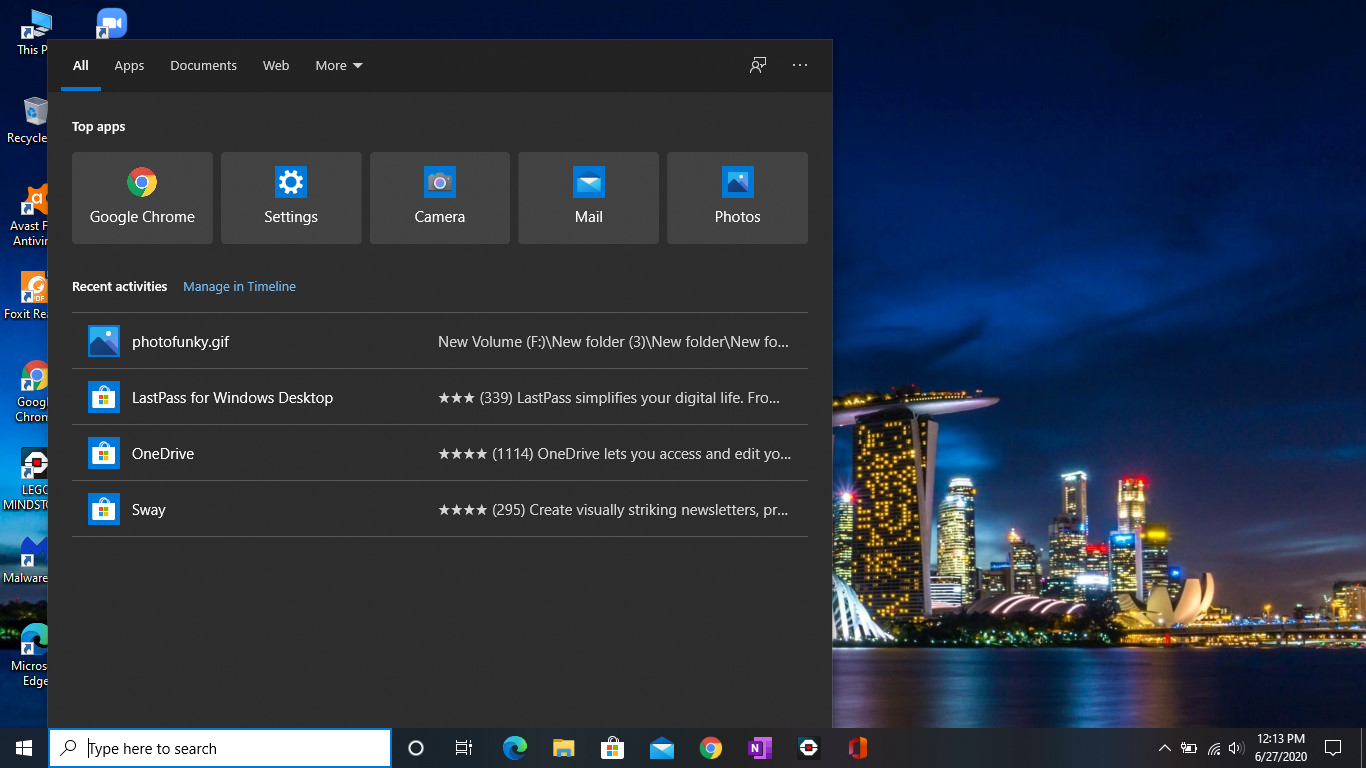Open the Windows Start menu
This screenshot has width=1366, height=768.
pos(24,748)
